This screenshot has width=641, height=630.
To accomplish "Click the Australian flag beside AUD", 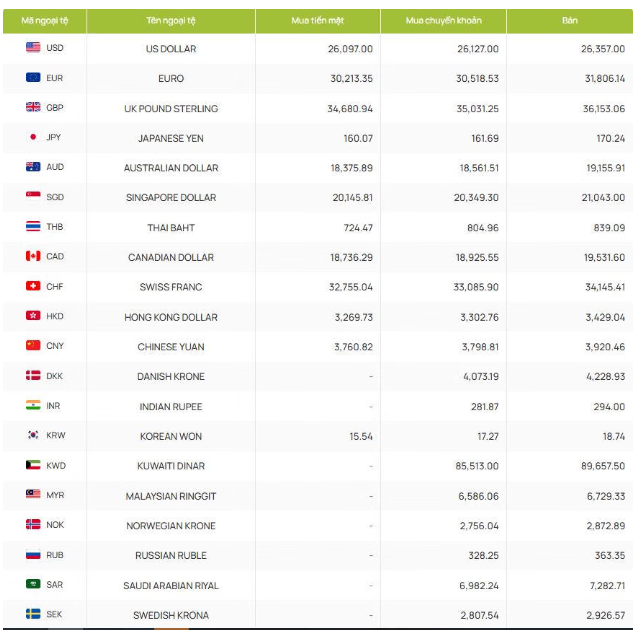I will 33,167.
